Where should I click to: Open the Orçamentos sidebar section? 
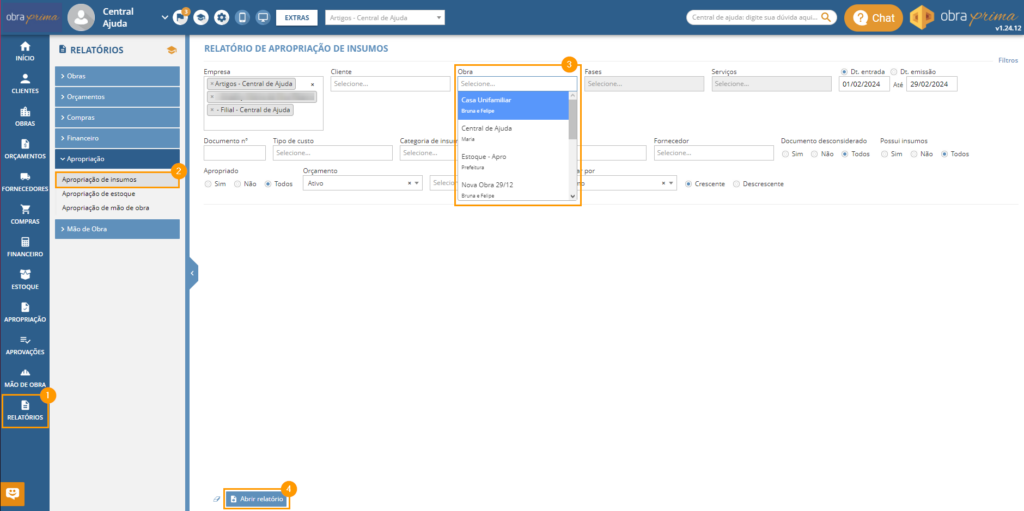(25, 149)
